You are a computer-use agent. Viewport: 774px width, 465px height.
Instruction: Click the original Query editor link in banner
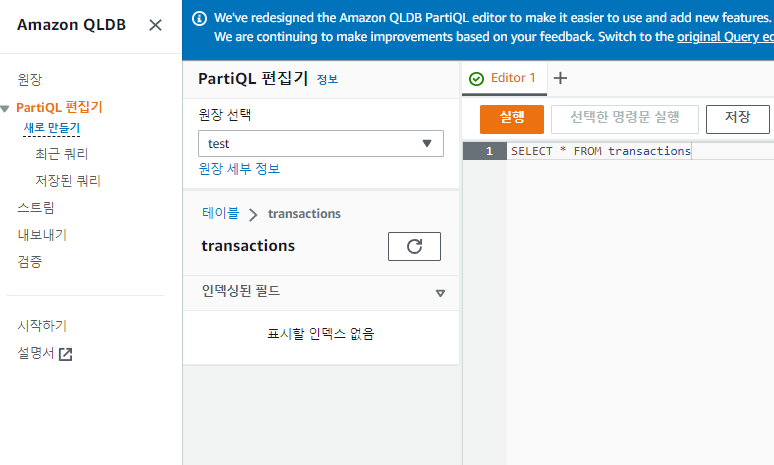725,36
